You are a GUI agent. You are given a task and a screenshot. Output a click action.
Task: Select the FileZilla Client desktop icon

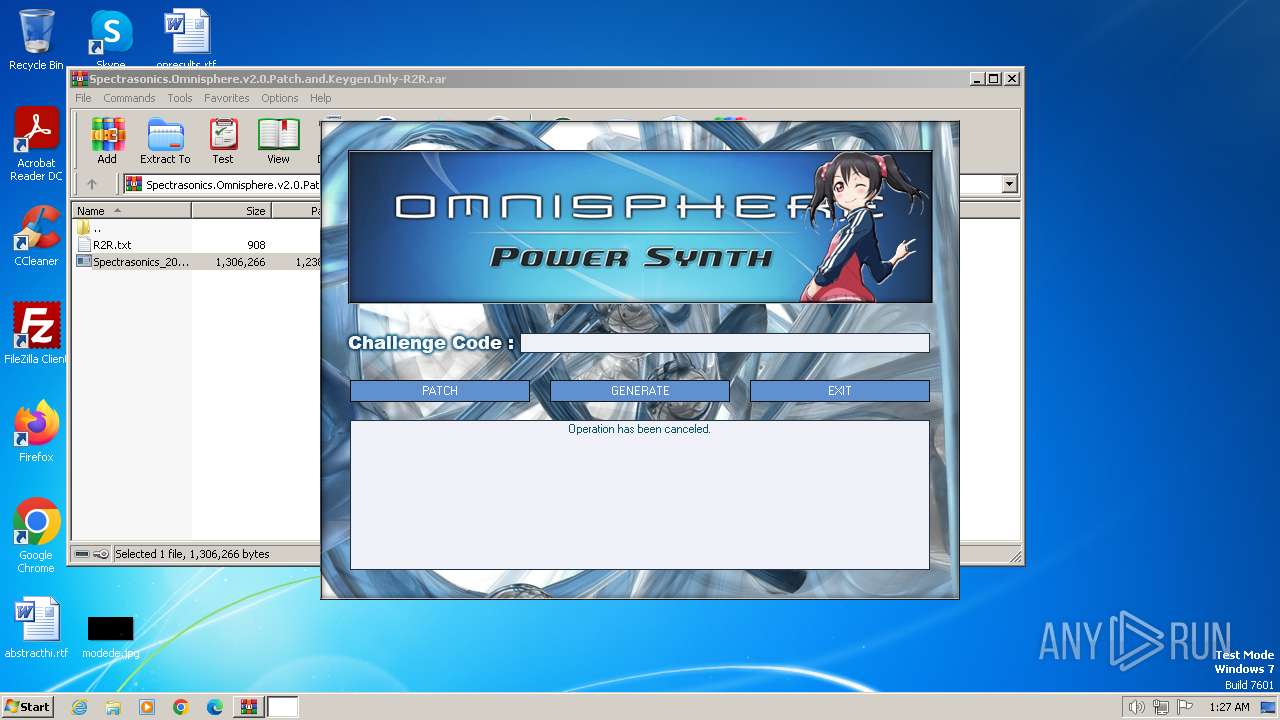tap(36, 333)
